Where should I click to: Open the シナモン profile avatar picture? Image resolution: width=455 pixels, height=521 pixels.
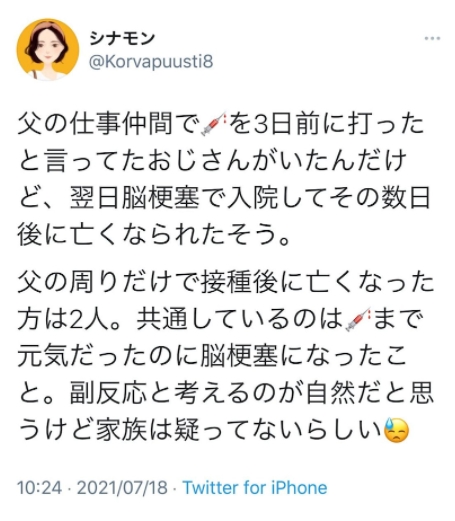(x=48, y=49)
